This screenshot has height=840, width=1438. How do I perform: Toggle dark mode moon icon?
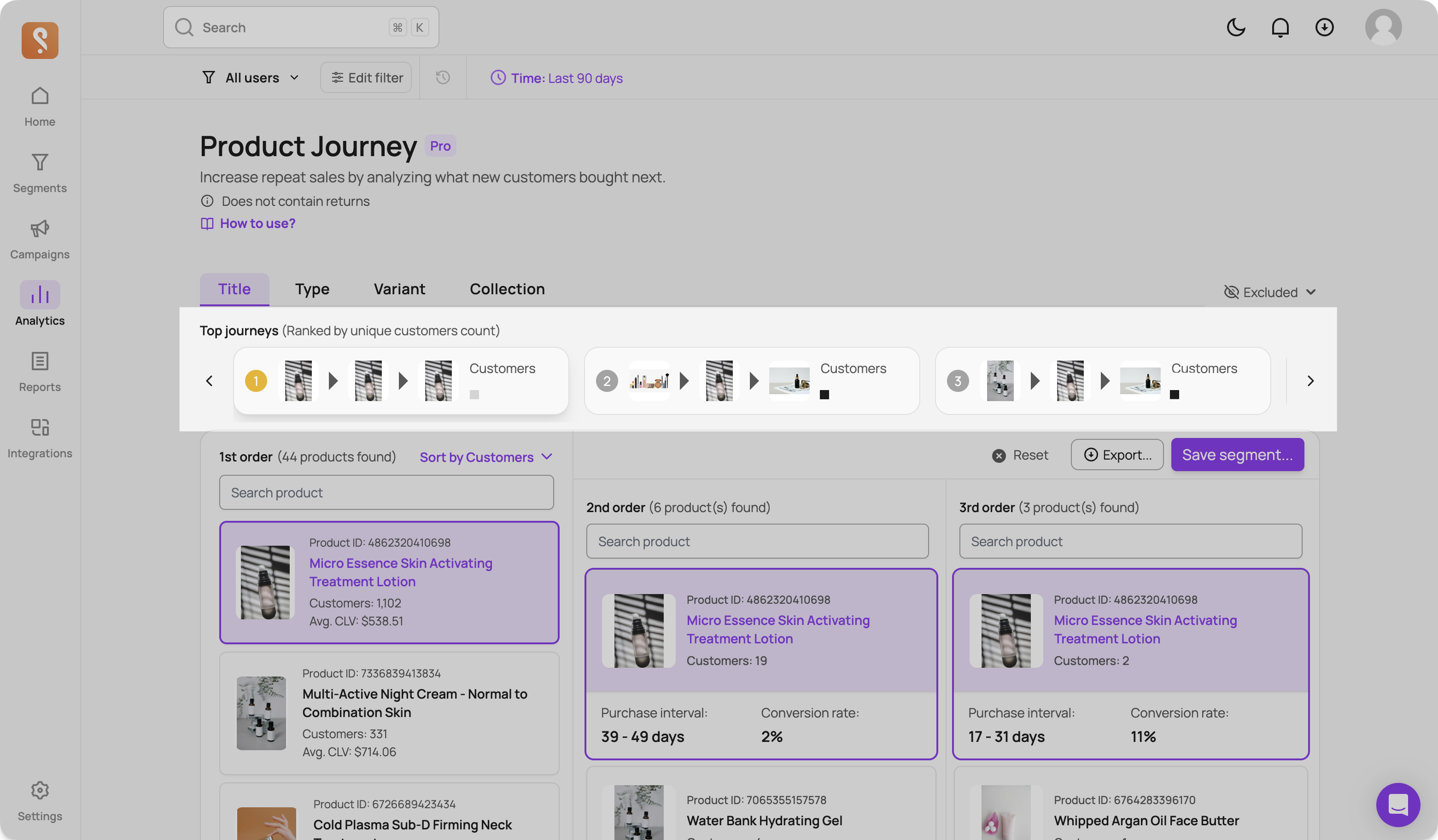pos(1235,27)
